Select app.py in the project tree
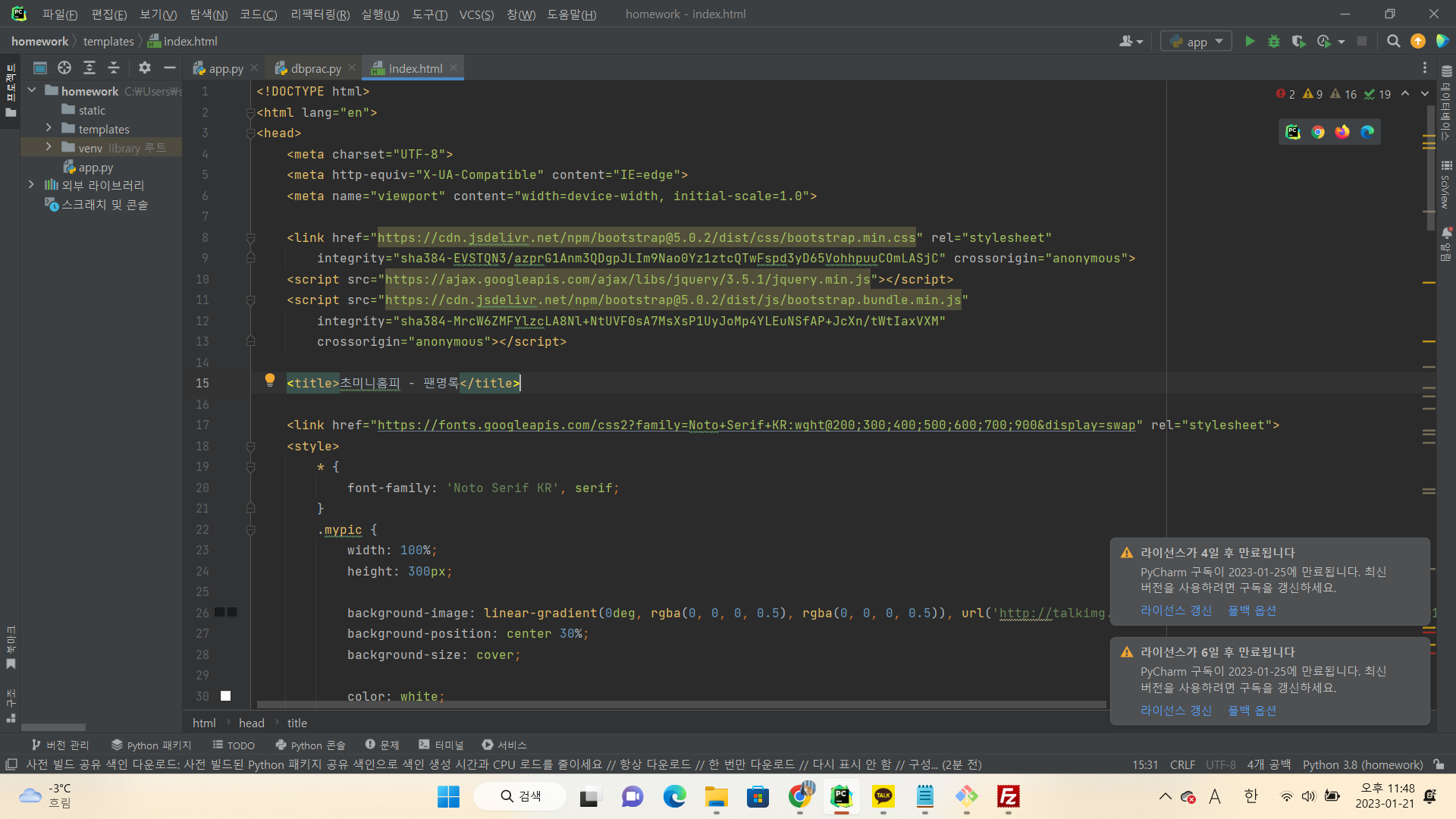1456x819 pixels. (x=96, y=168)
